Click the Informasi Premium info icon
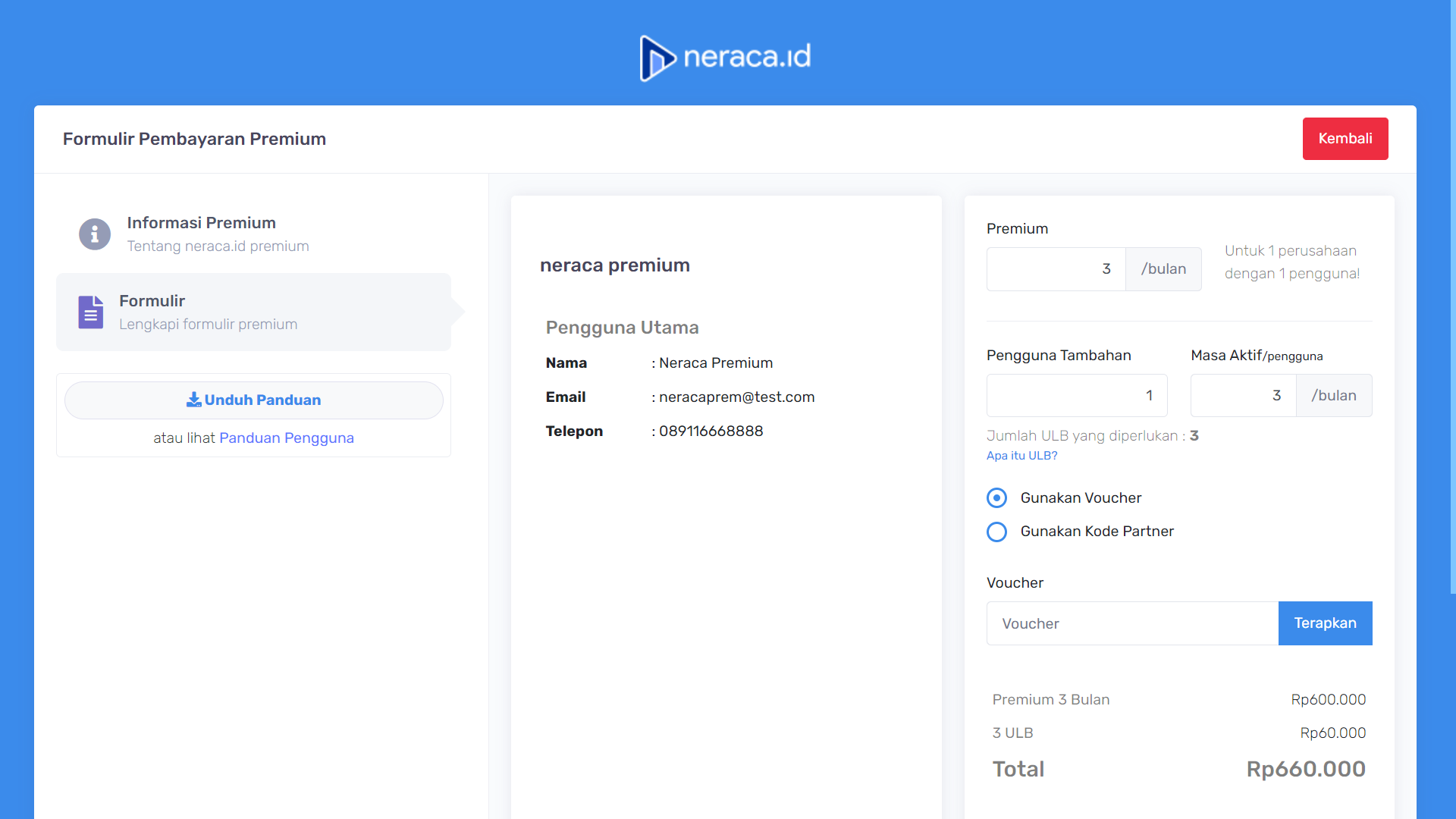Viewport: 1456px width, 819px height. tap(95, 234)
